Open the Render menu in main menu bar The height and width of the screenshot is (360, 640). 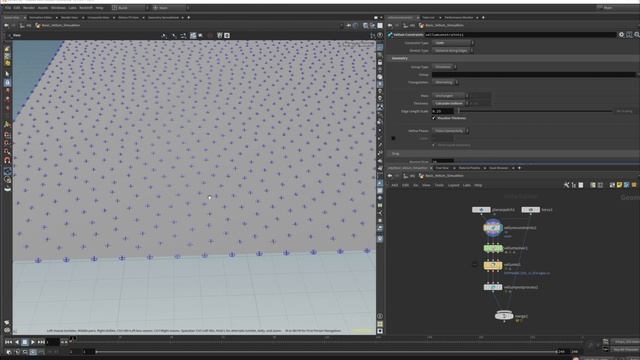tap(29, 8)
